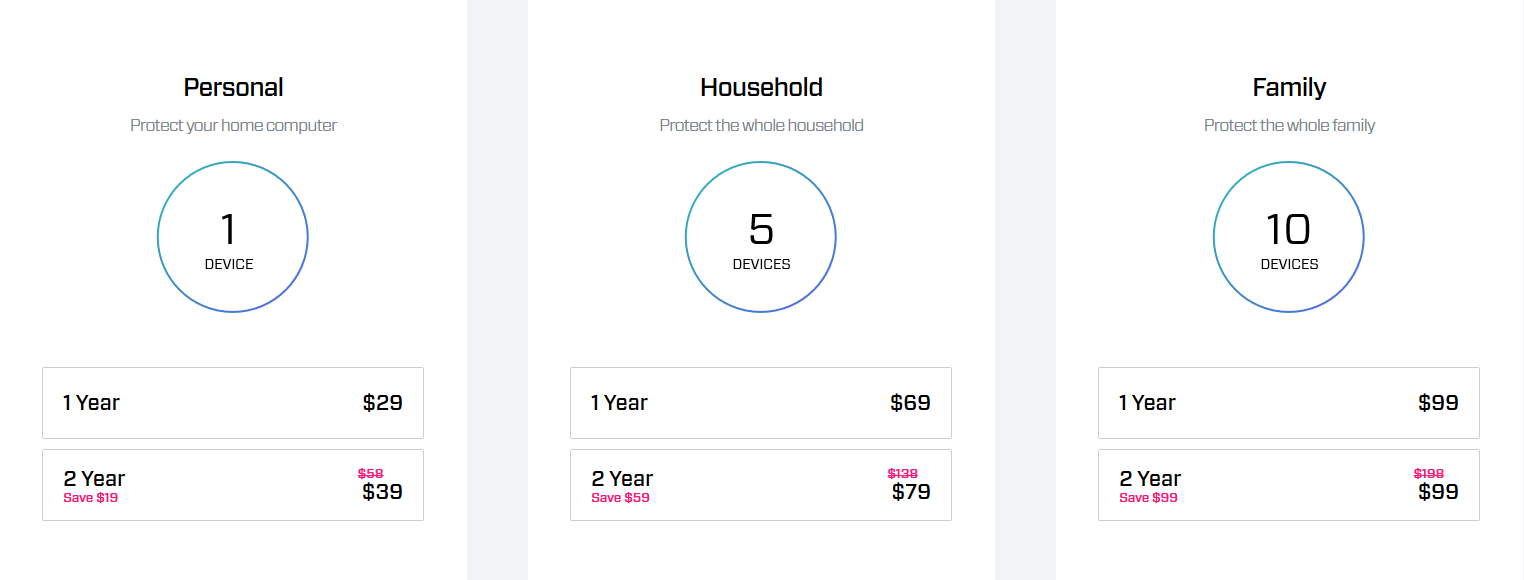This screenshot has width=1524, height=580.
Task: Click the crossed-out $58 price
Action: click(371, 473)
